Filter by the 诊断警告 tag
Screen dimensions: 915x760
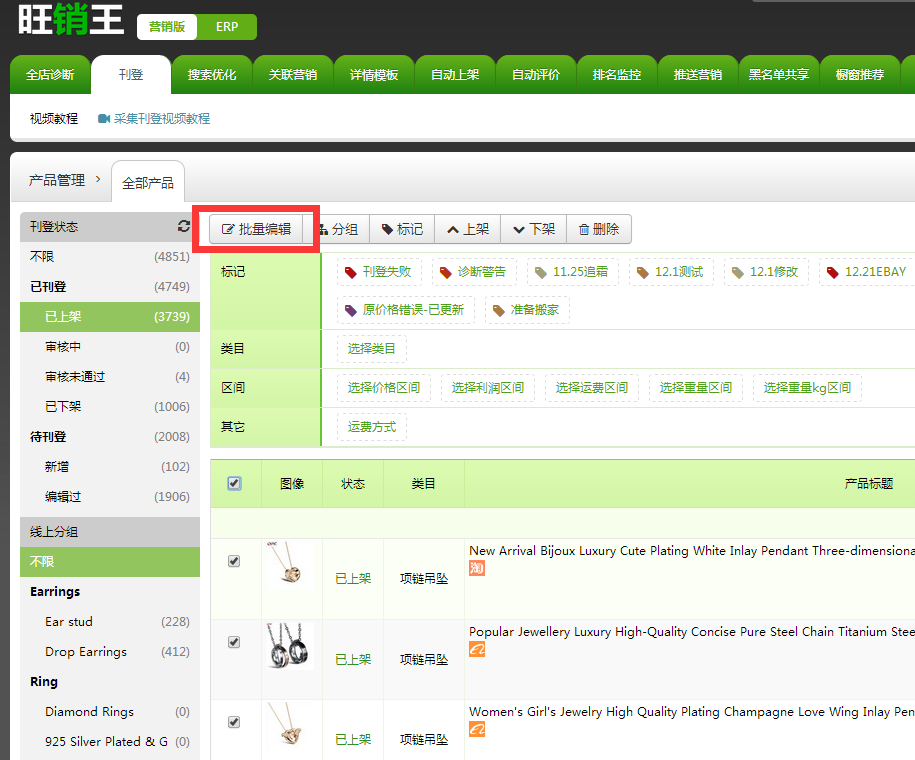point(474,272)
